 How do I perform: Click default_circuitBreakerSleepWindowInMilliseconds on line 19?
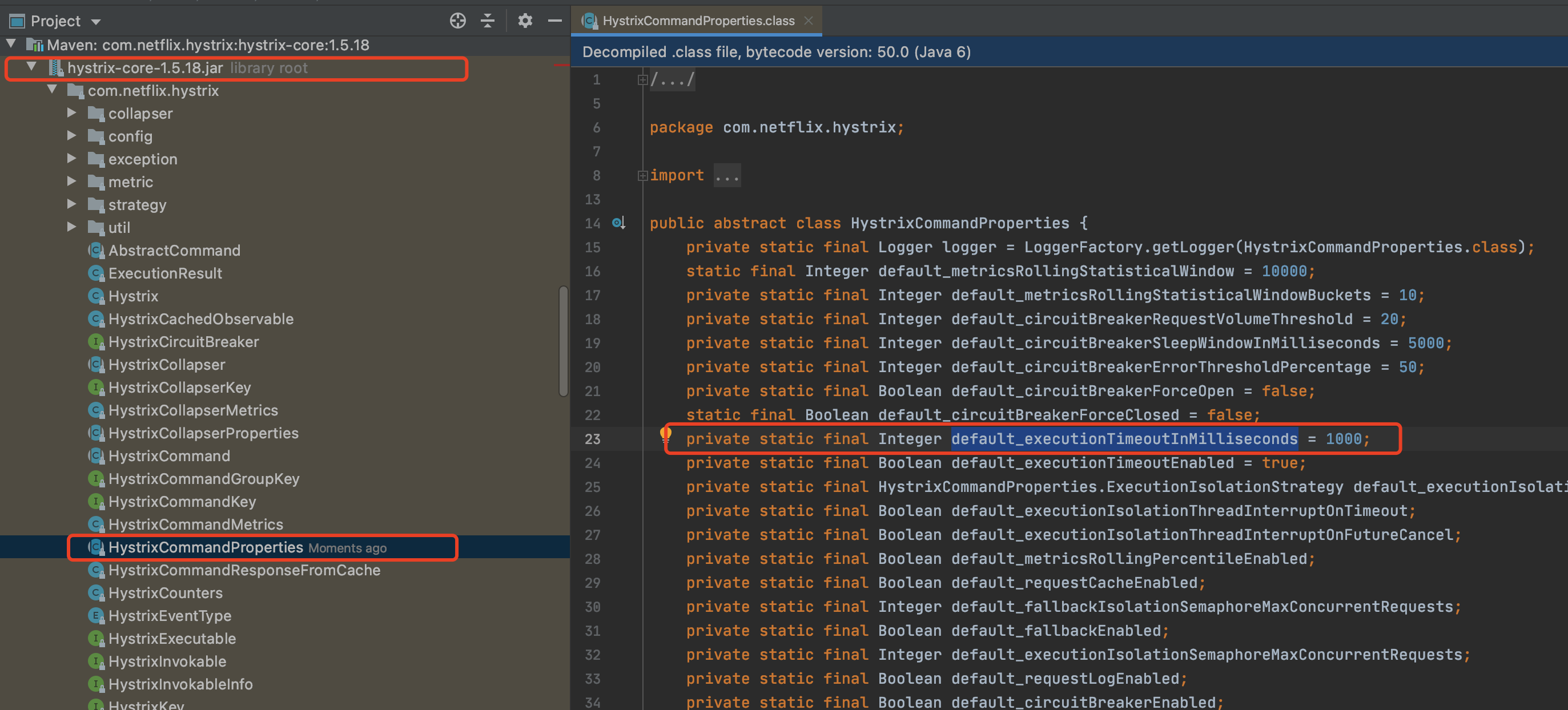point(1165,343)
